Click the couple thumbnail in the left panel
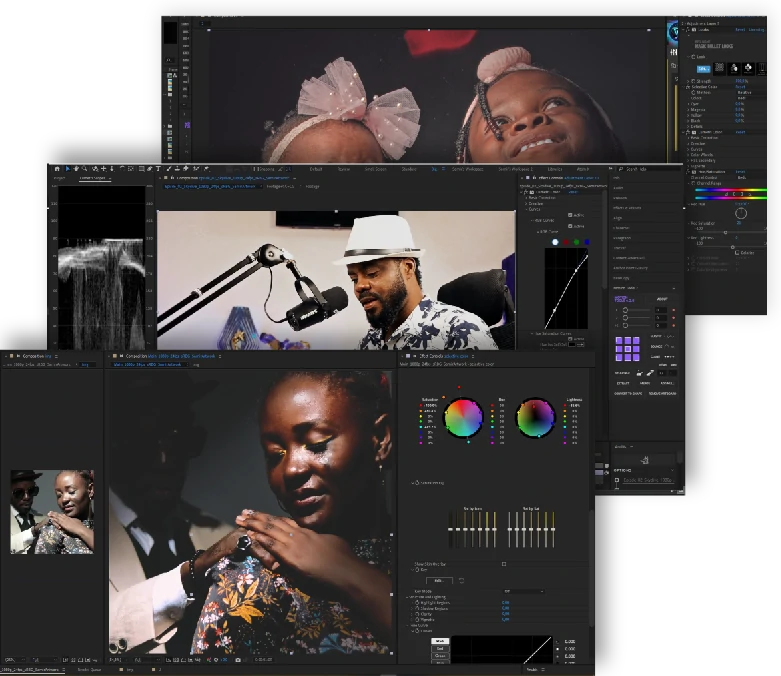The height and width of the screenshot is (676, 781). pos(52,512)
